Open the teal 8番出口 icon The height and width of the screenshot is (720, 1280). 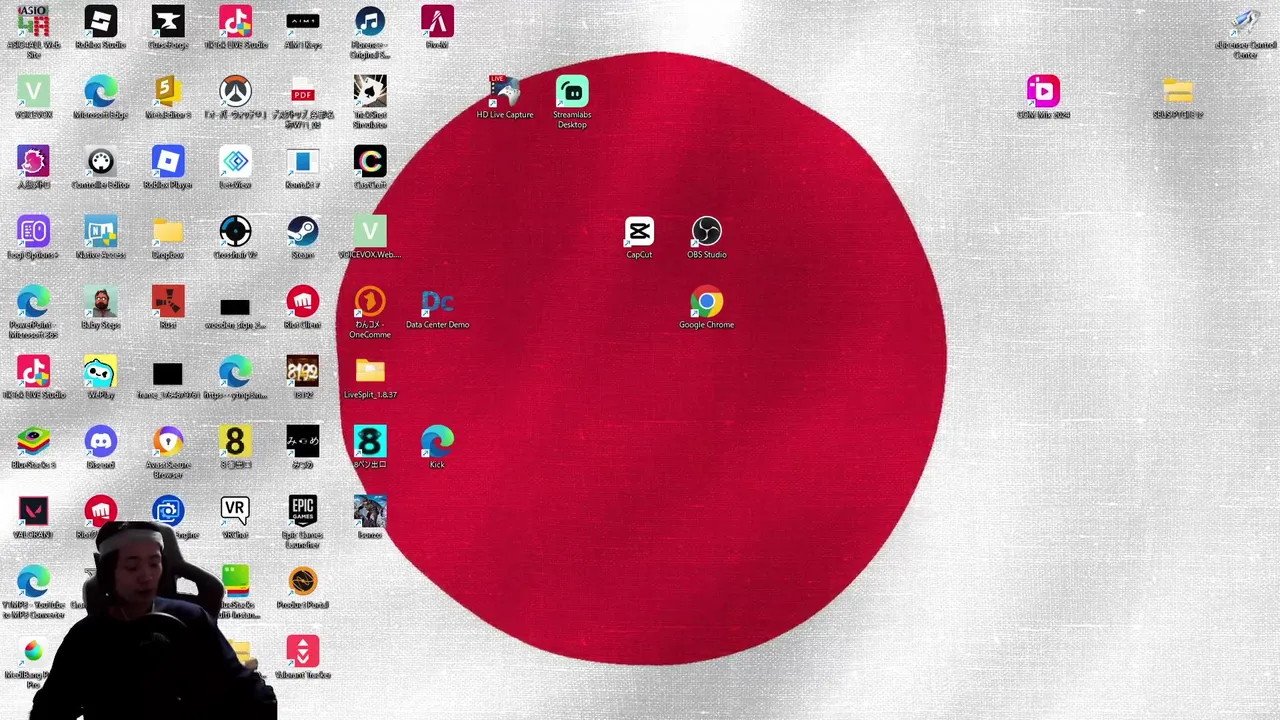click(370, 442)
